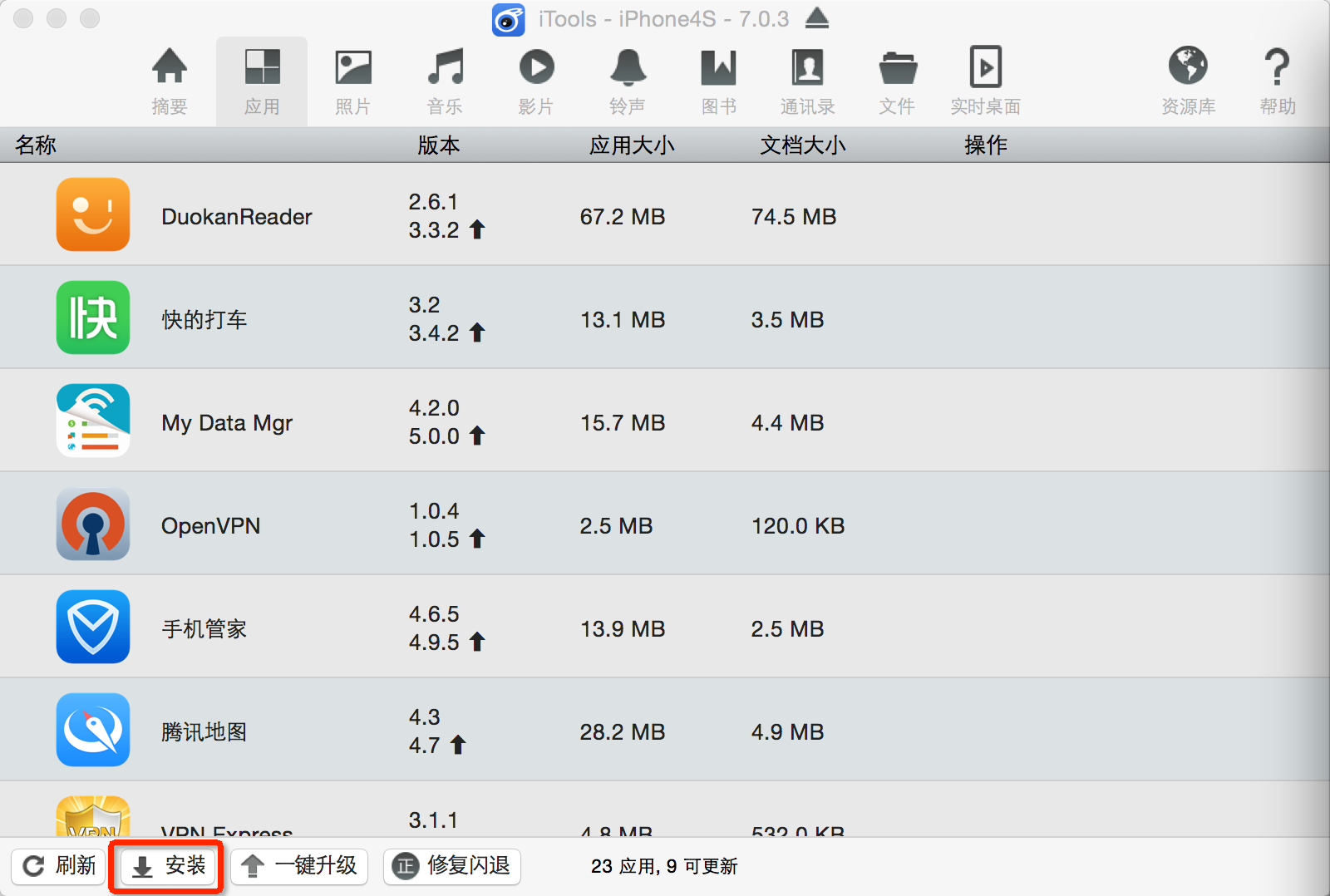This screenshot has height=896, width=1330.
Task: Click the 一键升级 one-click upgrade button
Action: (299, 866)
